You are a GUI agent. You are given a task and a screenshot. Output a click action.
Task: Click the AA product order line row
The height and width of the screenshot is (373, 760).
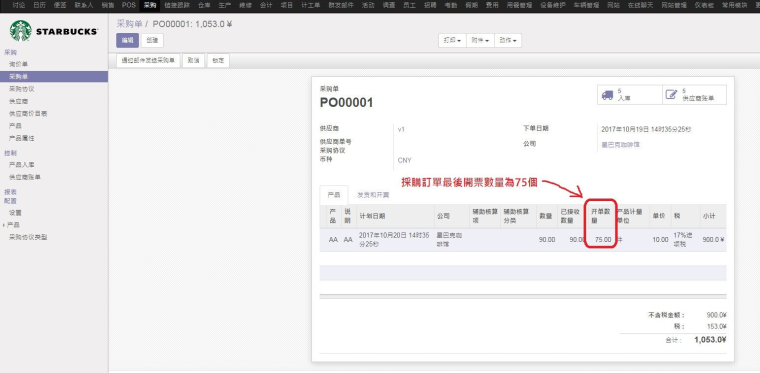(x=522, y=240)
